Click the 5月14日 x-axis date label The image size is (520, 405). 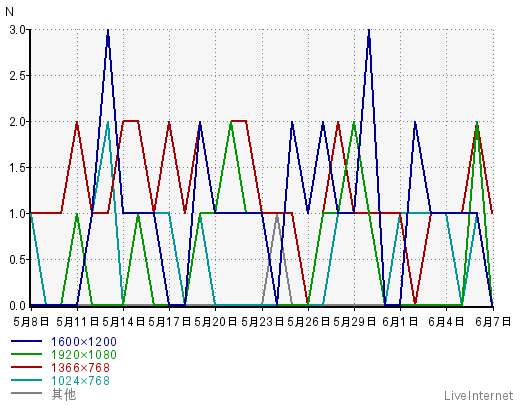pos(123,322)
